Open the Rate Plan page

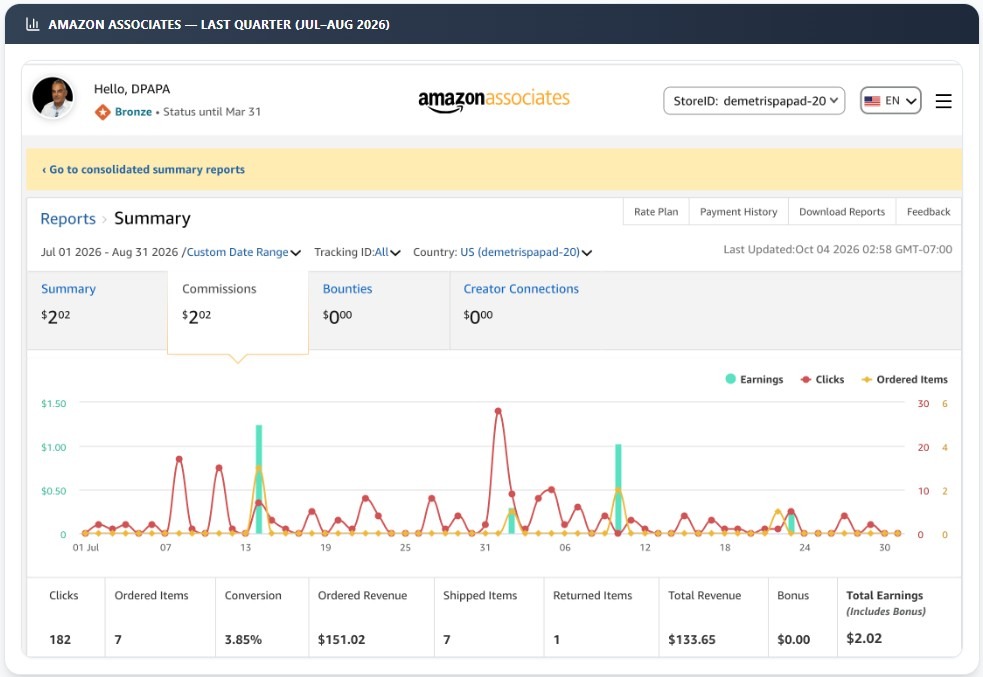(x=656, y=212)
